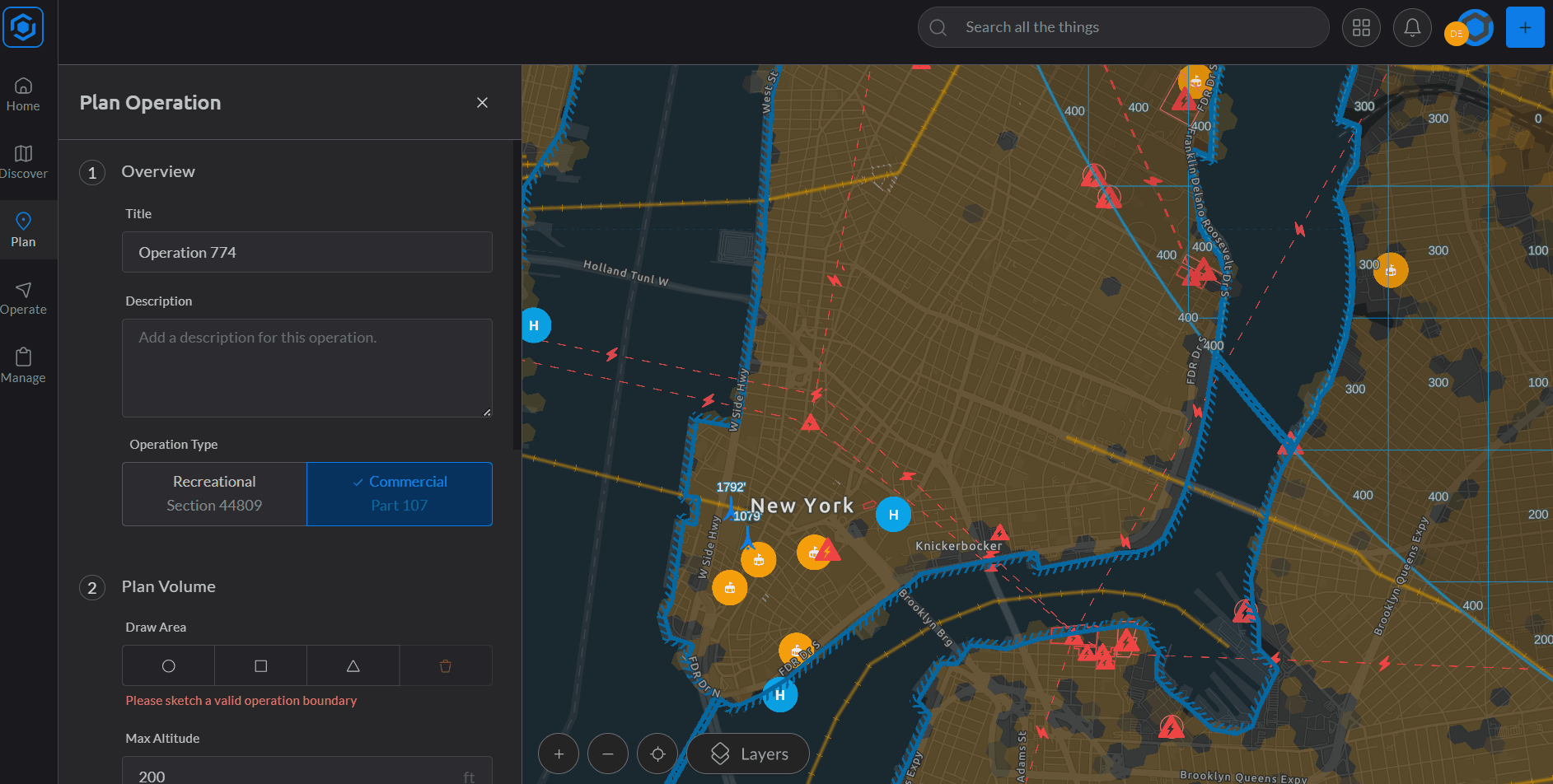Select the triangle polygon draw tool
The height and width of the screenshot is (784, 1553).
353,665
